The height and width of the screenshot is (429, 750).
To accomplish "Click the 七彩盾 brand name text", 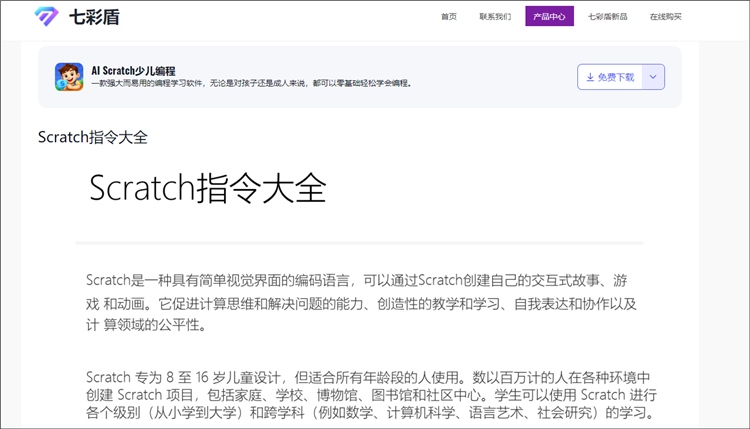I will [94, 17].
